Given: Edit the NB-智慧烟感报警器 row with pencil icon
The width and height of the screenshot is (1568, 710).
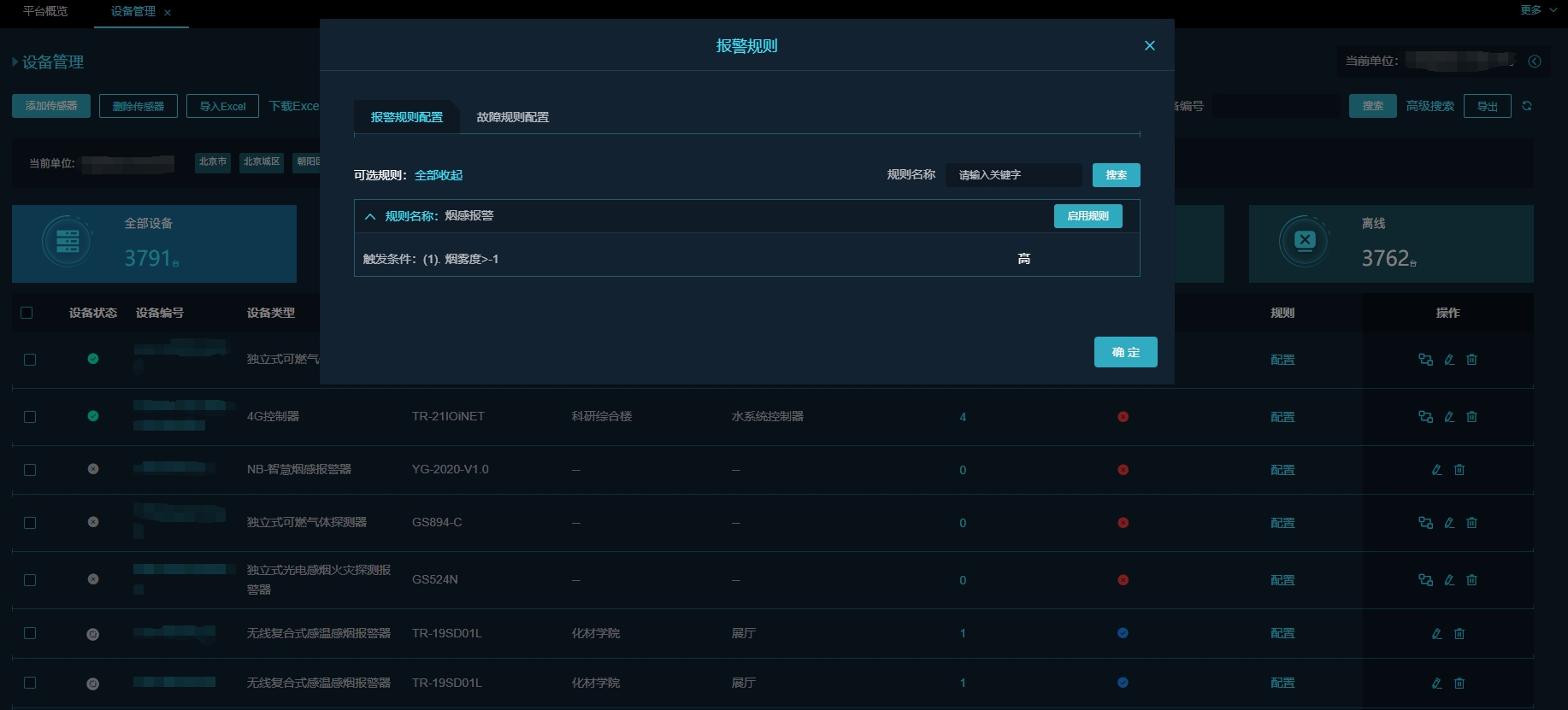Looking at the screenshot, I should 1436,470.
